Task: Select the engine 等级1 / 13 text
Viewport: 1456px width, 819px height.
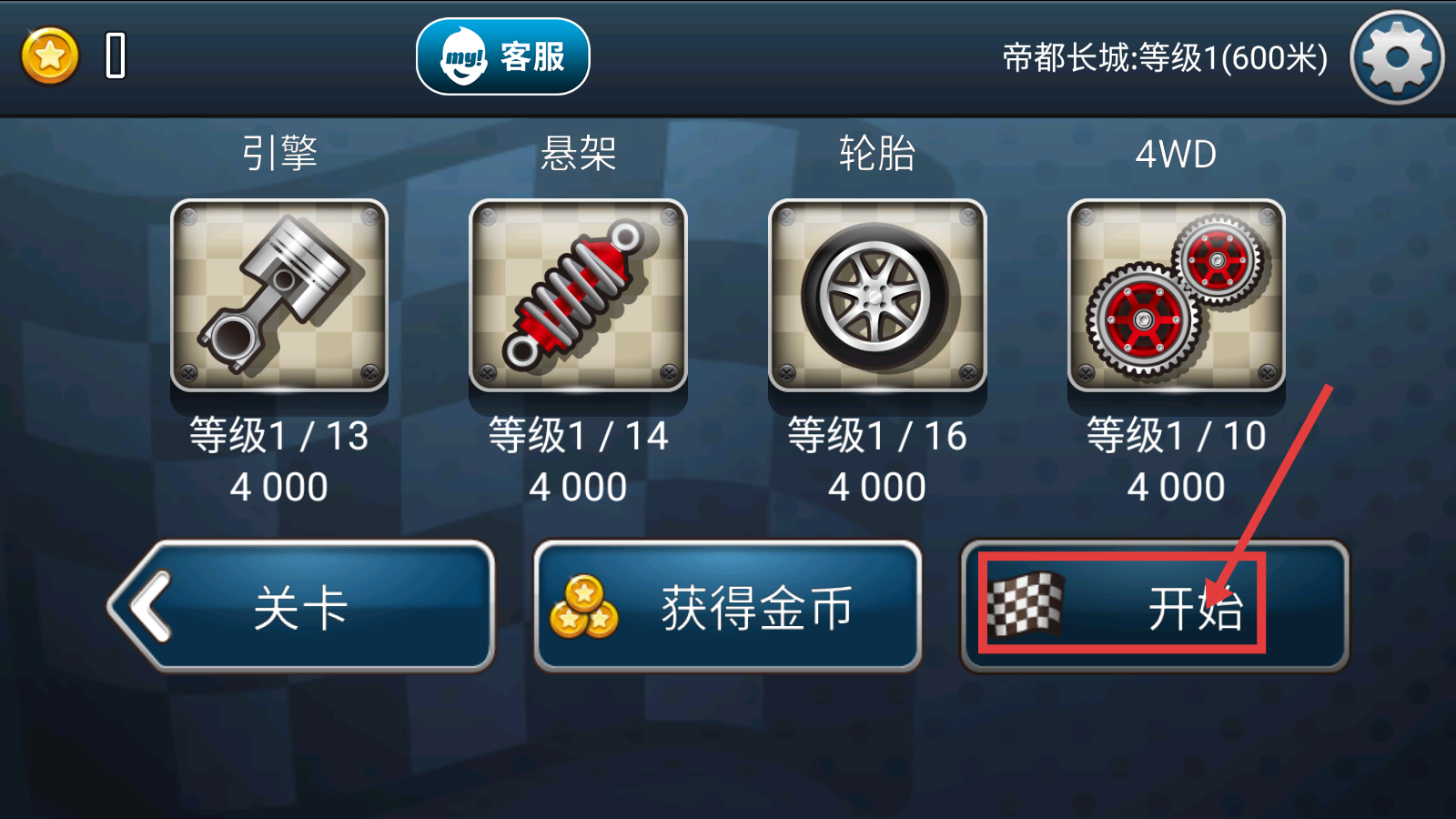Action: [x=278, y=436]
